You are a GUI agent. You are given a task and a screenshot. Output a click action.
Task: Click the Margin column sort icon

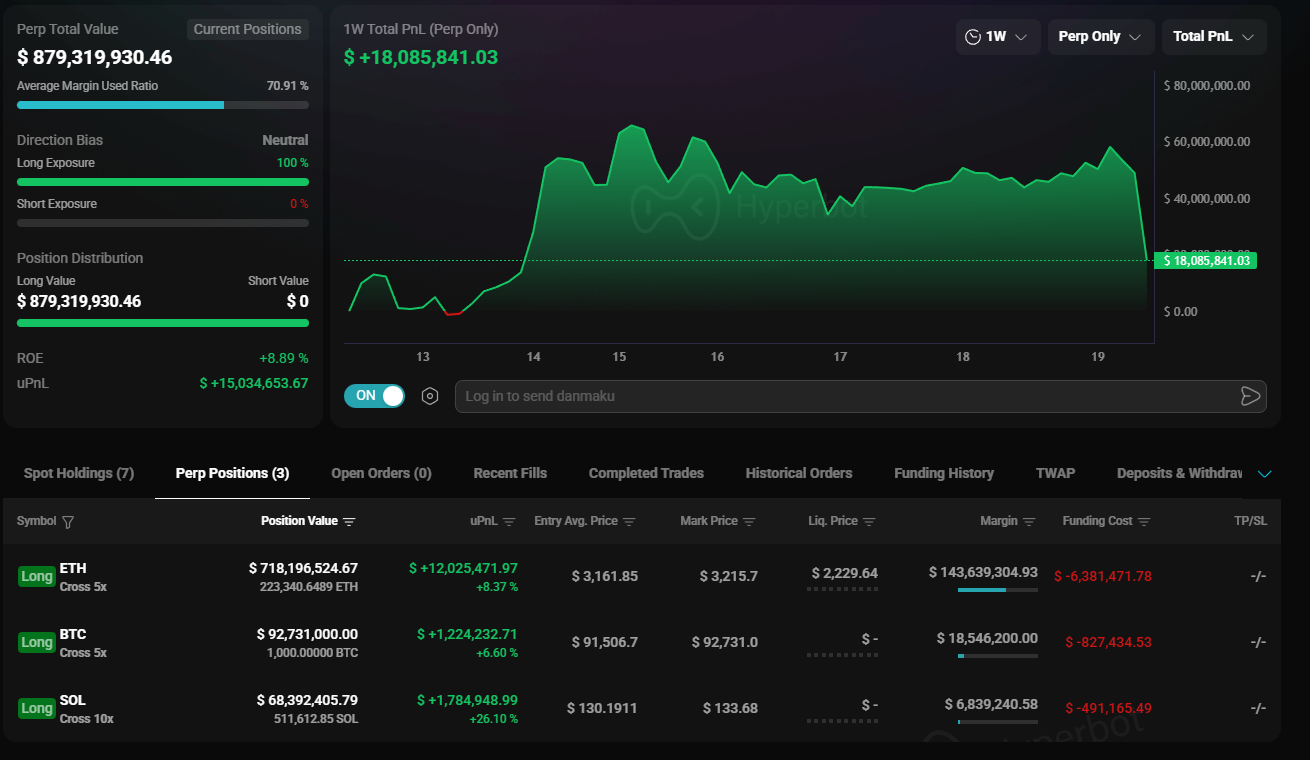[1029, 522]
